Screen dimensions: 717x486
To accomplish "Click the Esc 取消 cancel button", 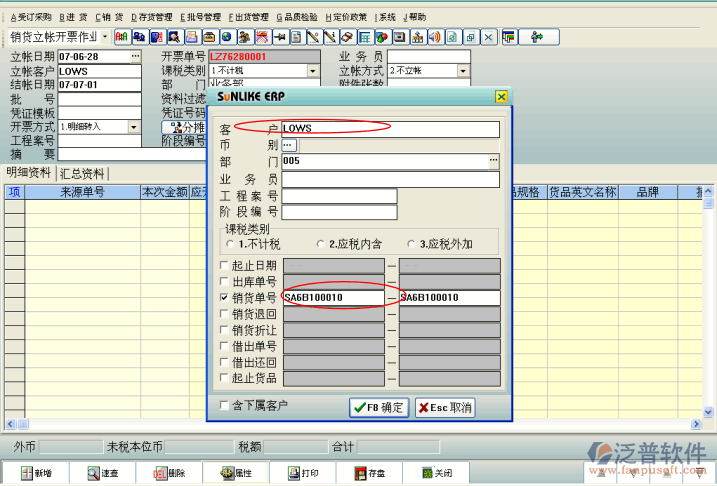I will (444, 407).
